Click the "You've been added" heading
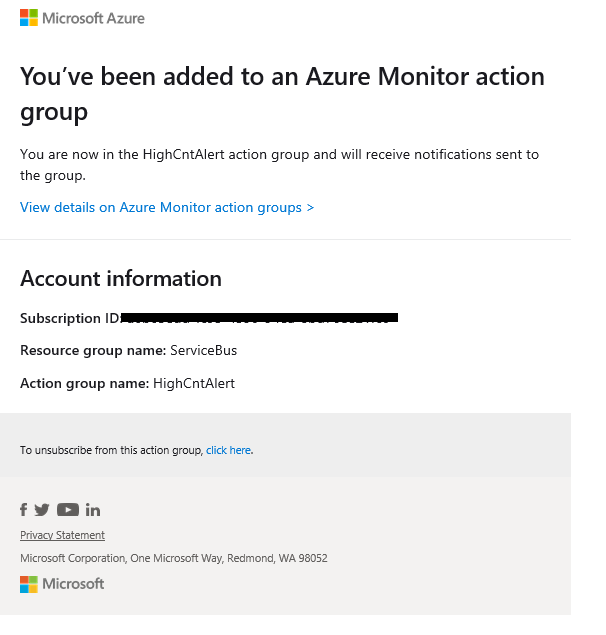This screenshot has width=606, height=635. click(282, 93)
